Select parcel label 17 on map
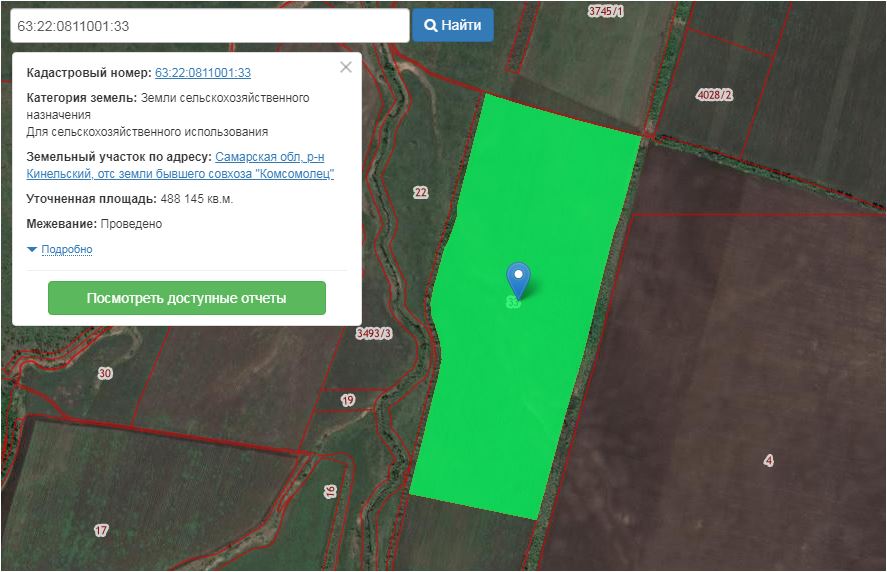 (101, 530)
